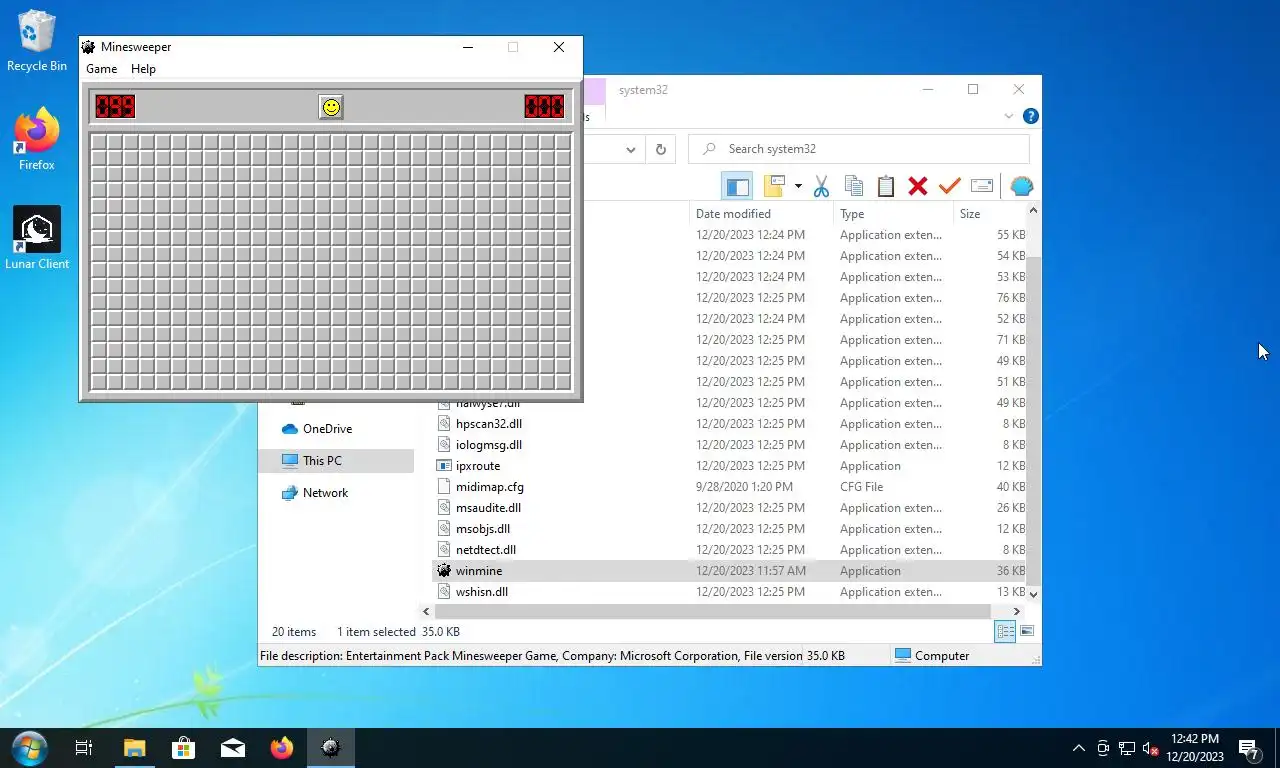
Task: Click the Firefox icon in the taskbar
Action: tap(282, 748)
